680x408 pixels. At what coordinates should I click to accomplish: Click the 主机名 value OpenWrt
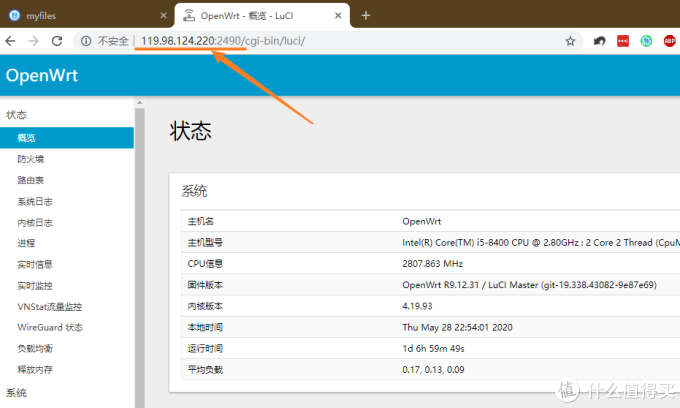[422, 222]
